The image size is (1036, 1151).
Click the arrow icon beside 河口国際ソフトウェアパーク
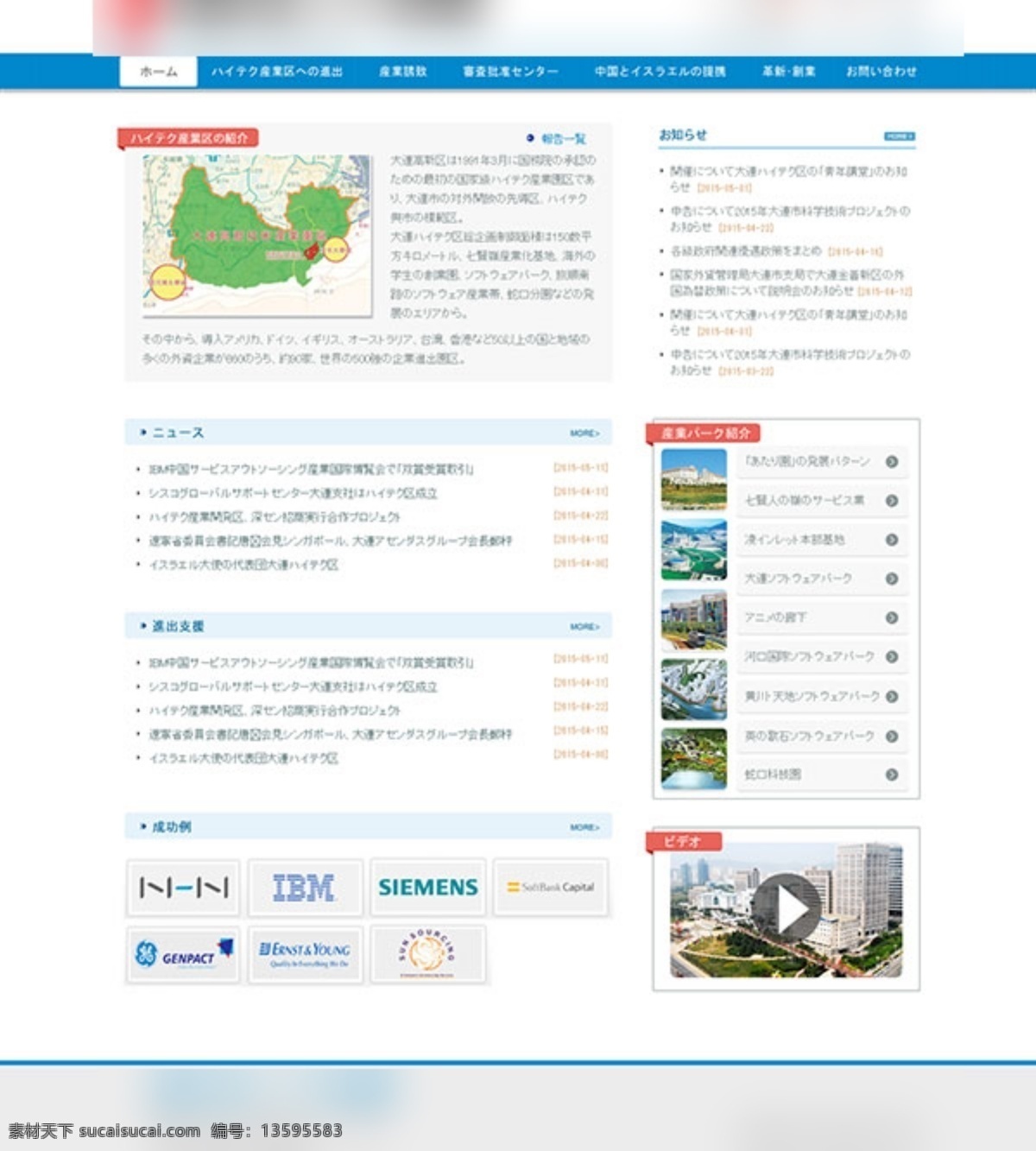coord(891,656)
